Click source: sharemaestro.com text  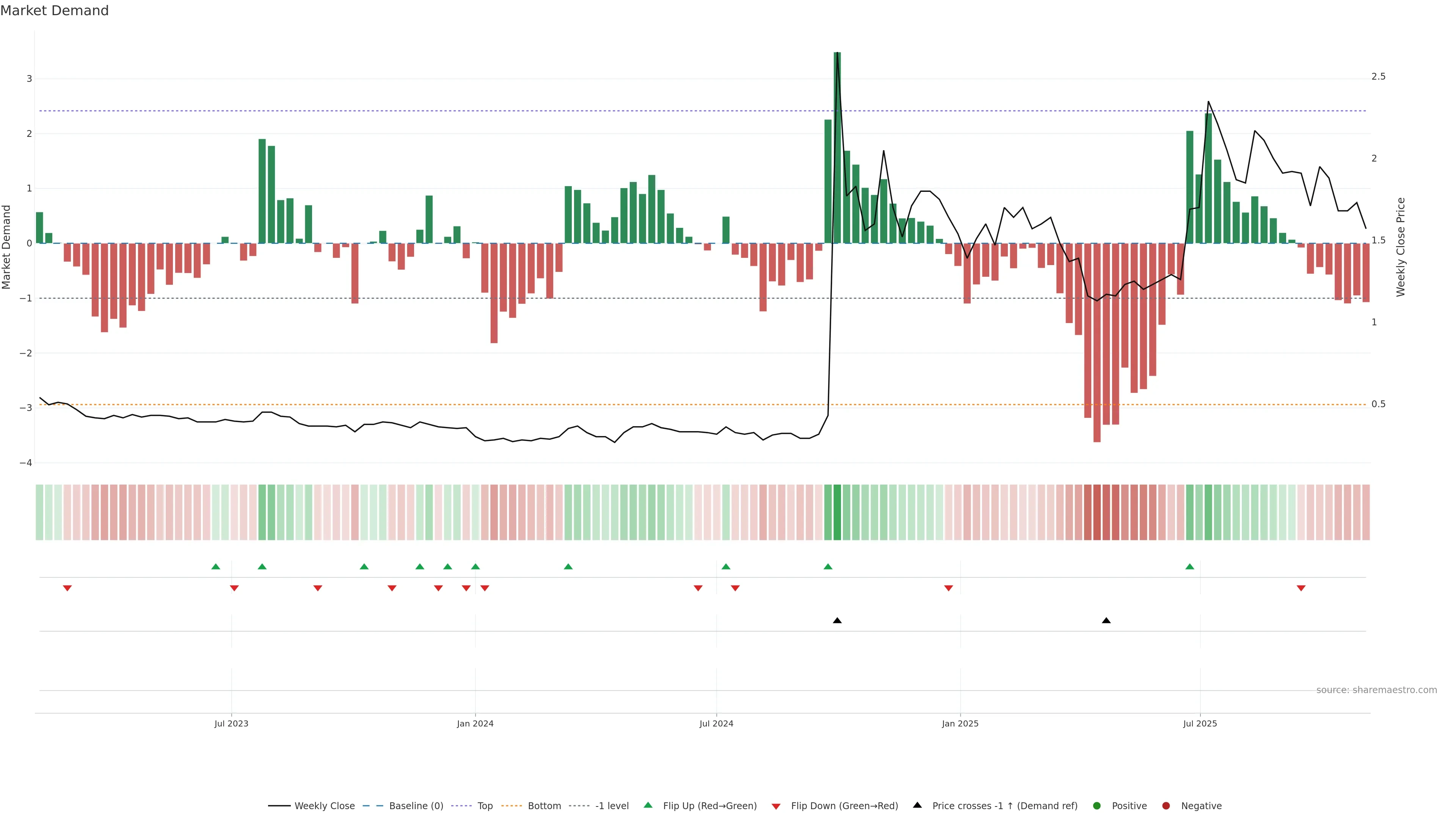[x=1376, y=690]
